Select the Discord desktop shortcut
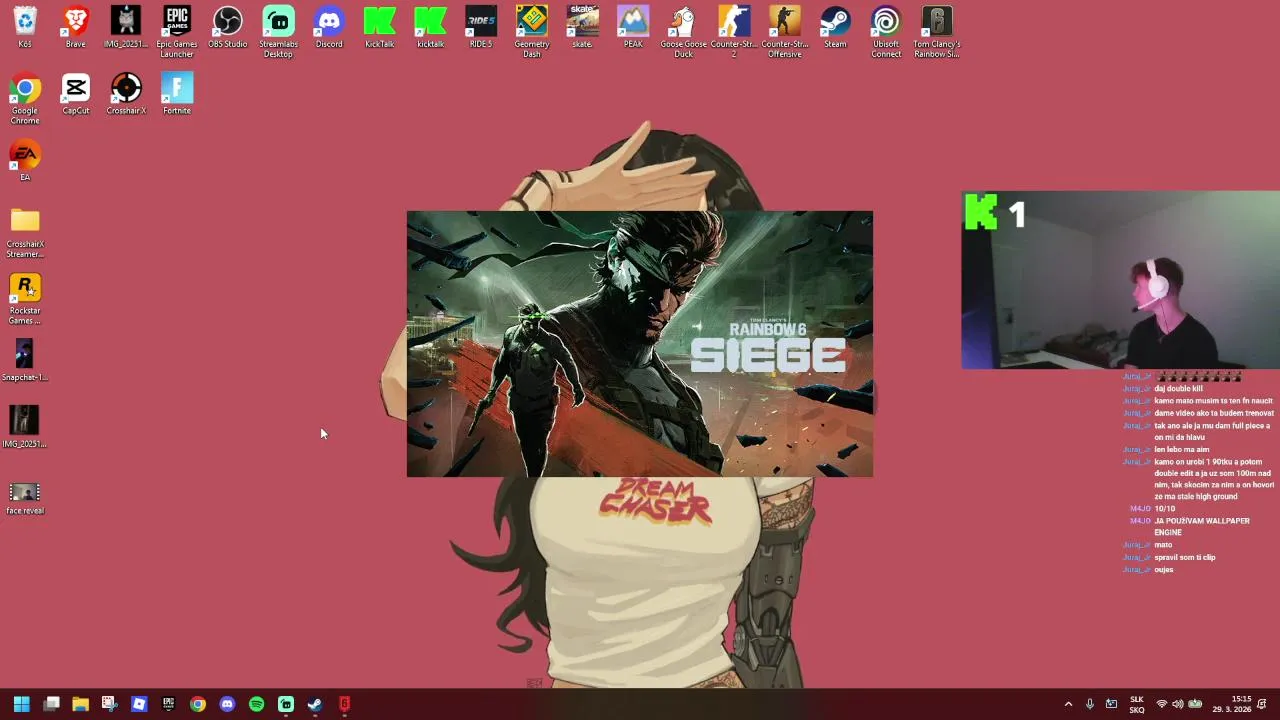This screenshot has height=720, width=1280. [329, 27]
